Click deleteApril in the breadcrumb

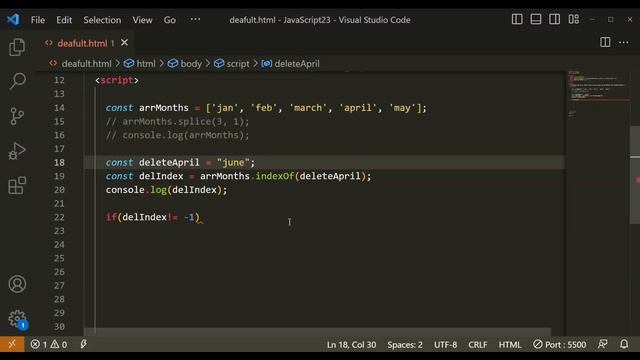[297, 64]
